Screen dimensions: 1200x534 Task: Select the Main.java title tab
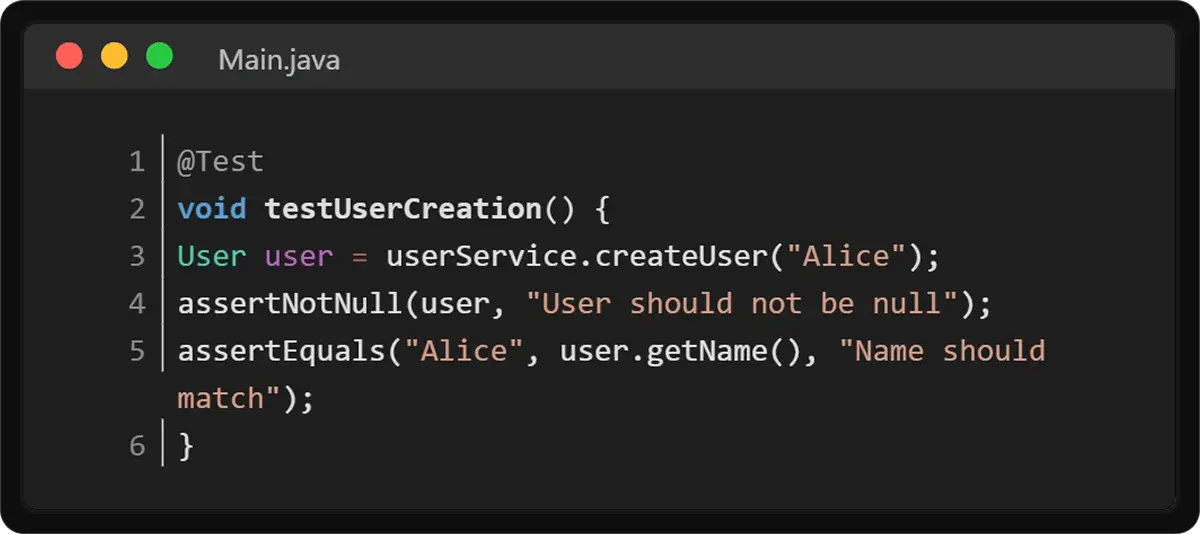[279, 60]
